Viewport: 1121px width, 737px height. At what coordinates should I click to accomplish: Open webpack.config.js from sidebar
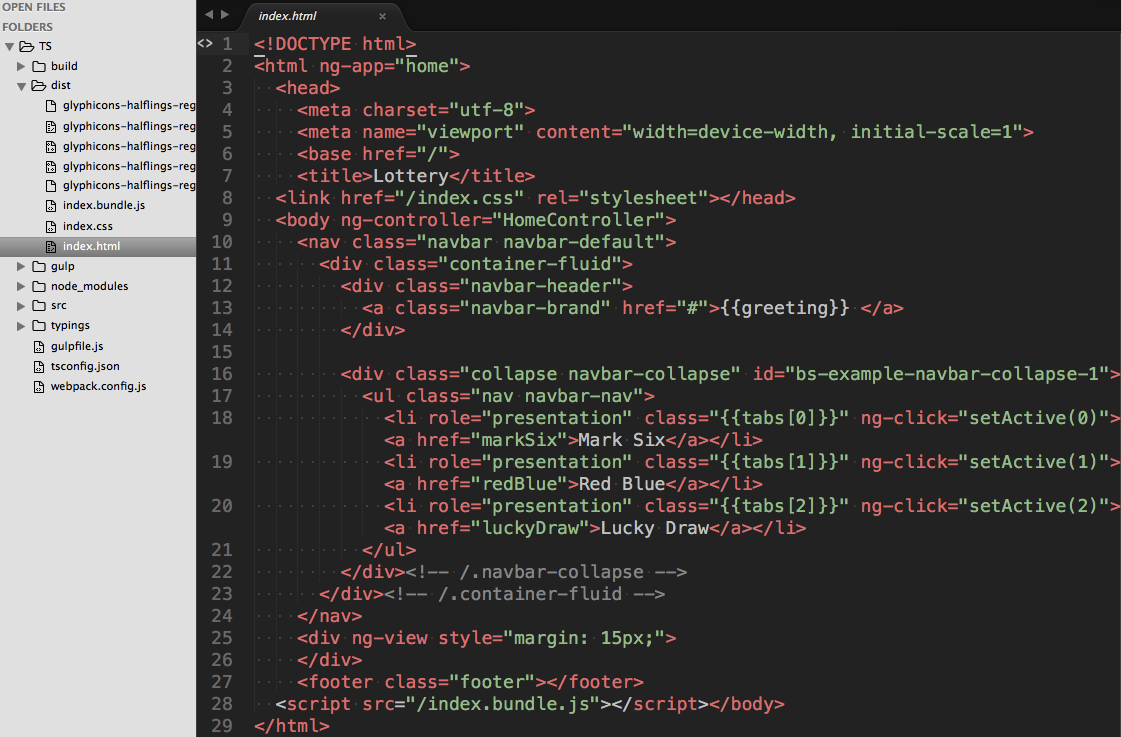[x=98, y=386]
